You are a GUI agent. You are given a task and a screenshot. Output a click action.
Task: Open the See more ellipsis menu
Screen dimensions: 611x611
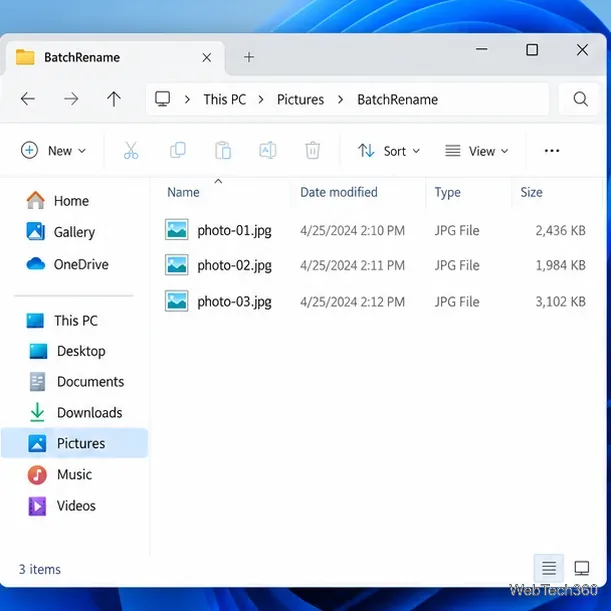point(552,150)
